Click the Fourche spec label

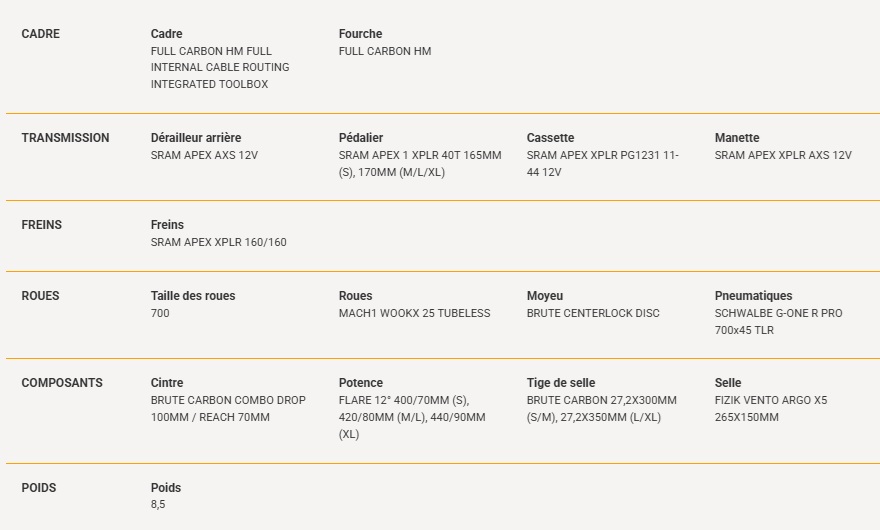(360, 34)
